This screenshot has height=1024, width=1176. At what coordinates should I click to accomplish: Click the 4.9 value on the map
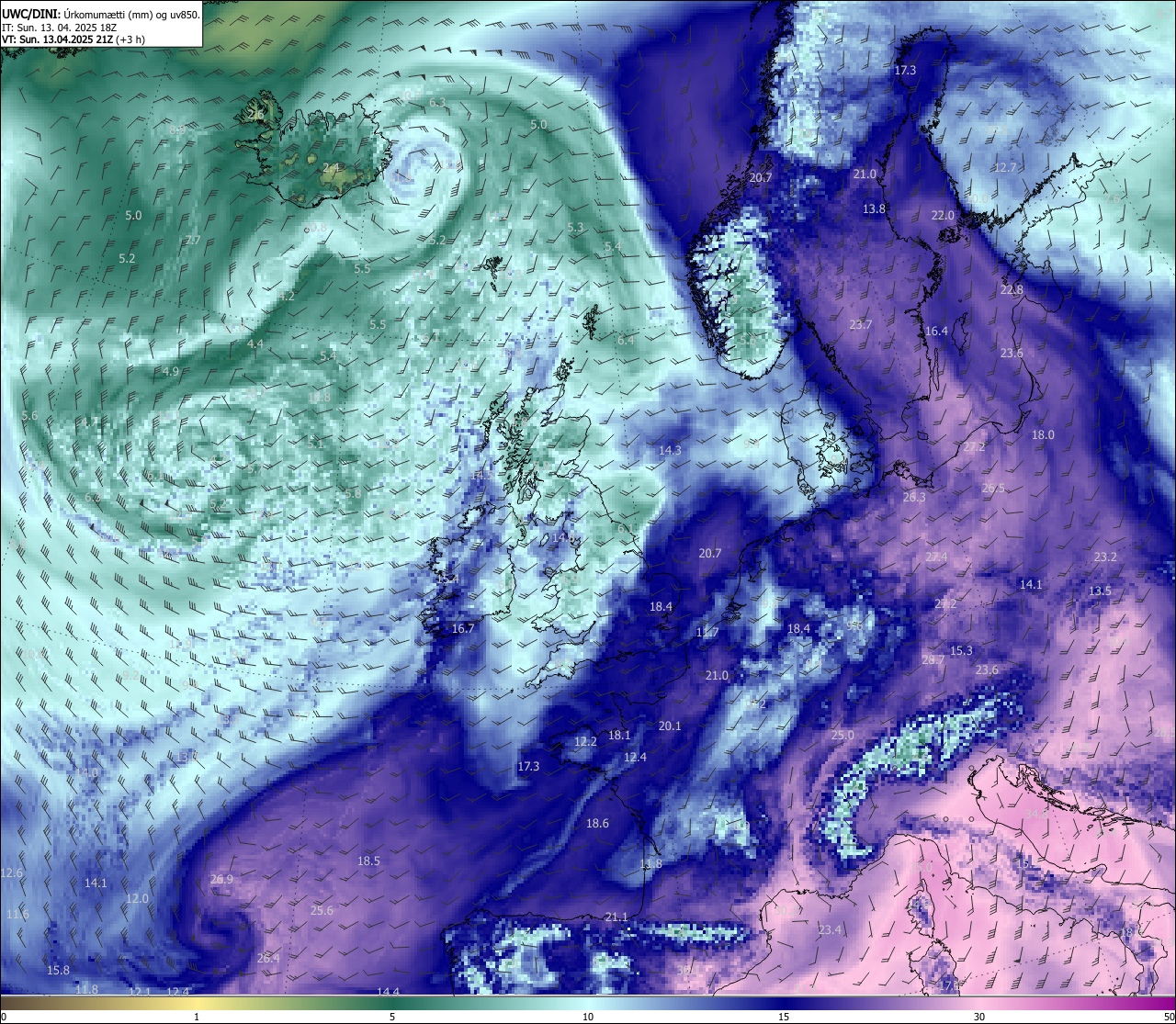[x=171, y=372]
